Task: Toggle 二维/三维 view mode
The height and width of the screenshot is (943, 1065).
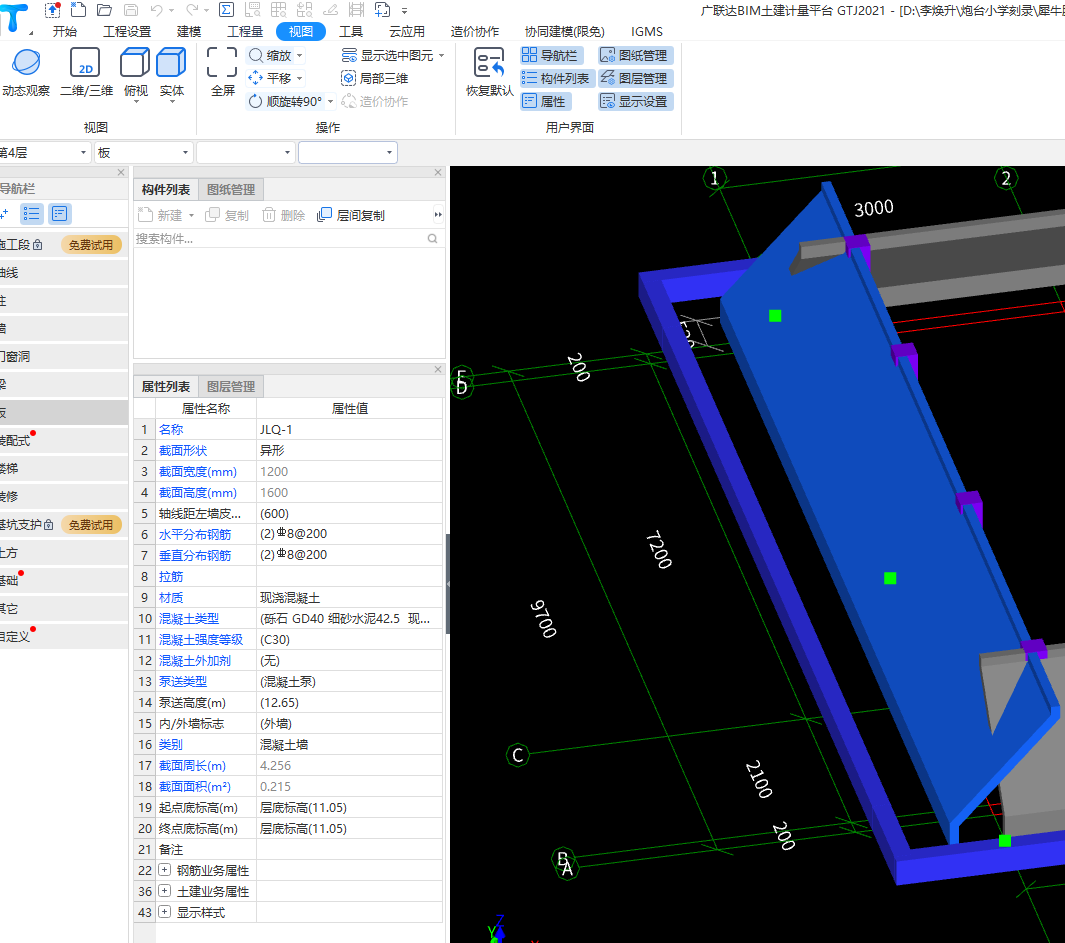Action: 86,73
